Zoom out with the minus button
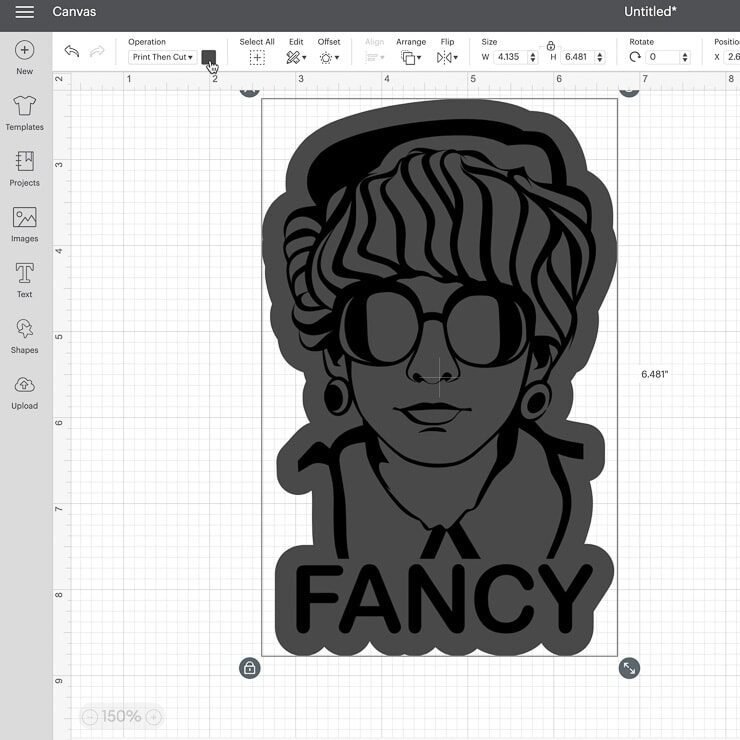This screenshot has width=740, height=740. 90,717
